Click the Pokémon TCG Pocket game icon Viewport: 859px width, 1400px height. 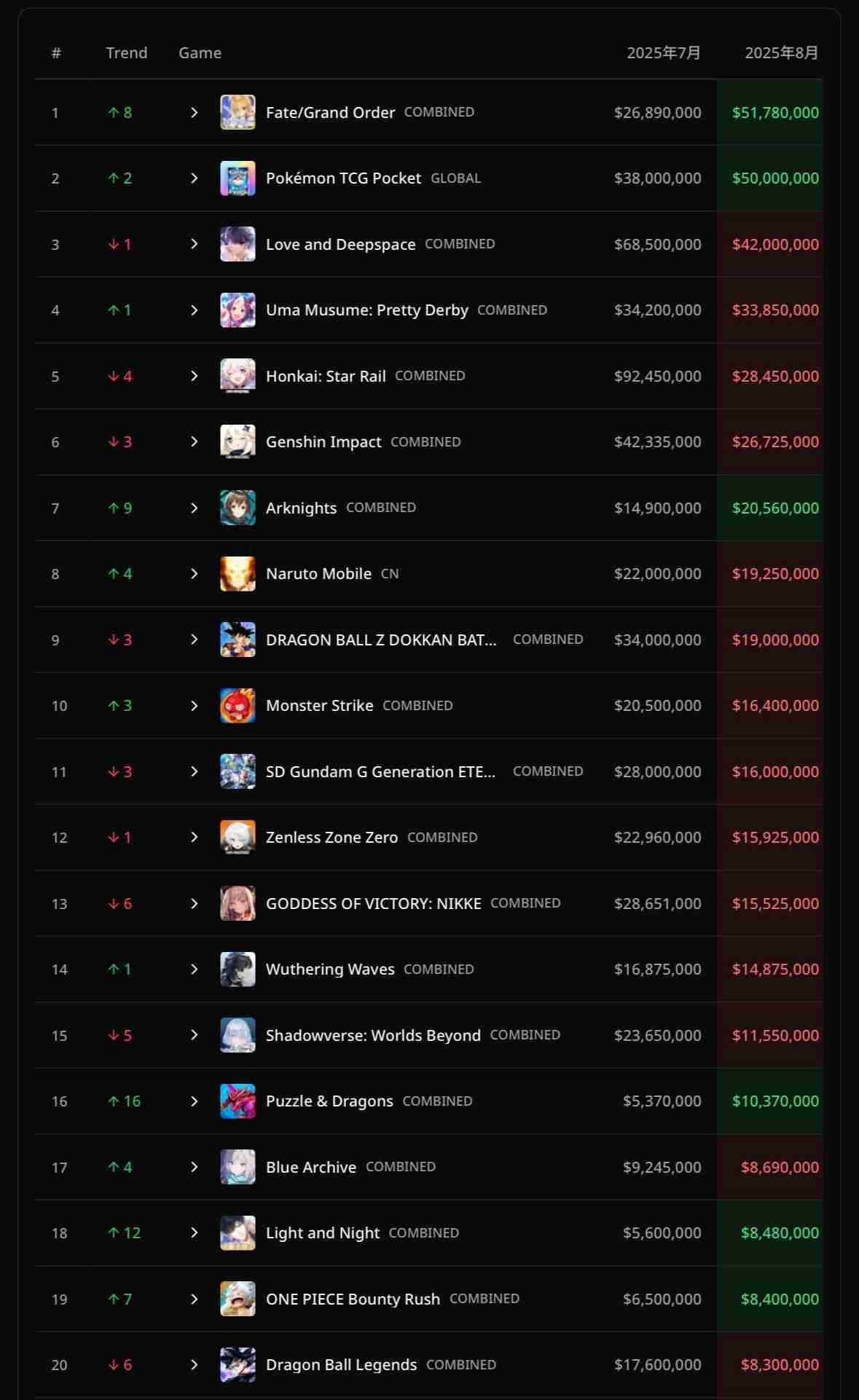tap(238, 178)
